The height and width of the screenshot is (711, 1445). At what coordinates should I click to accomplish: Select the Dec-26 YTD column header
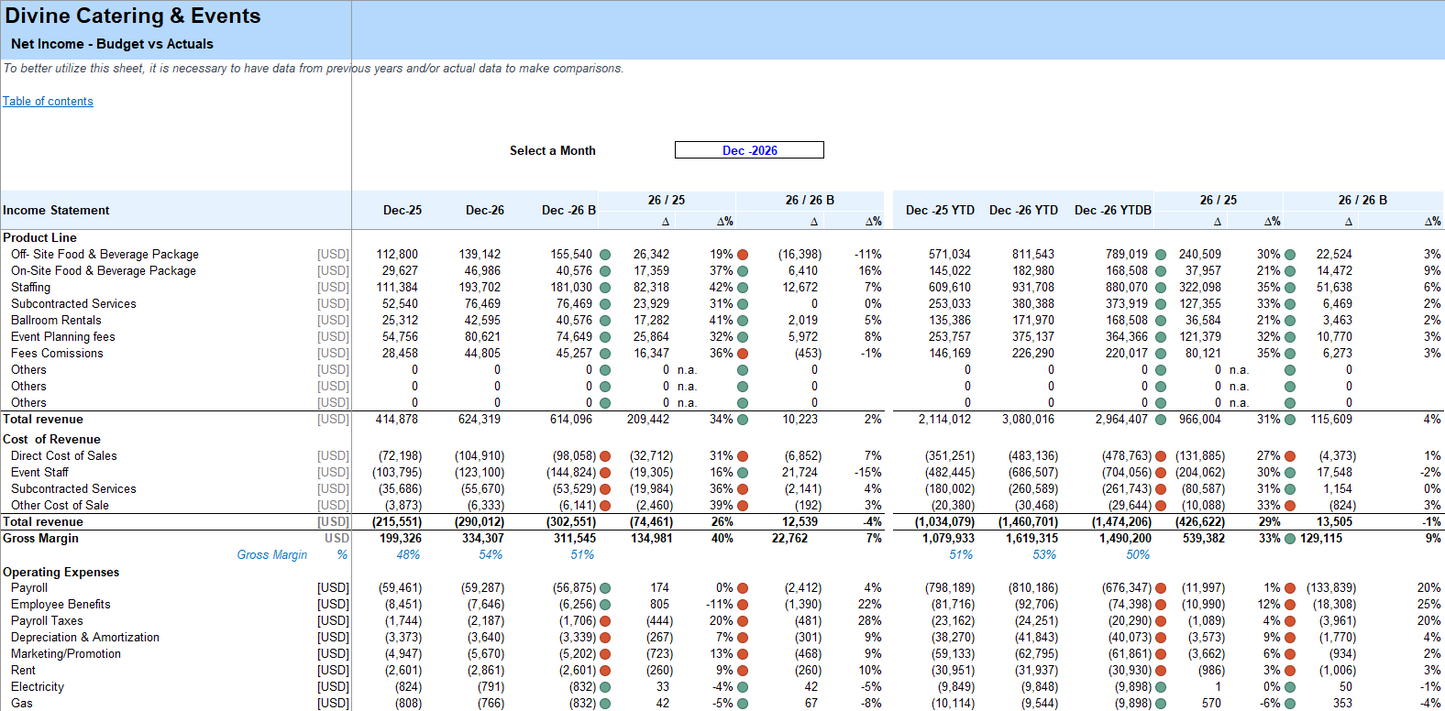[1023, 210]
